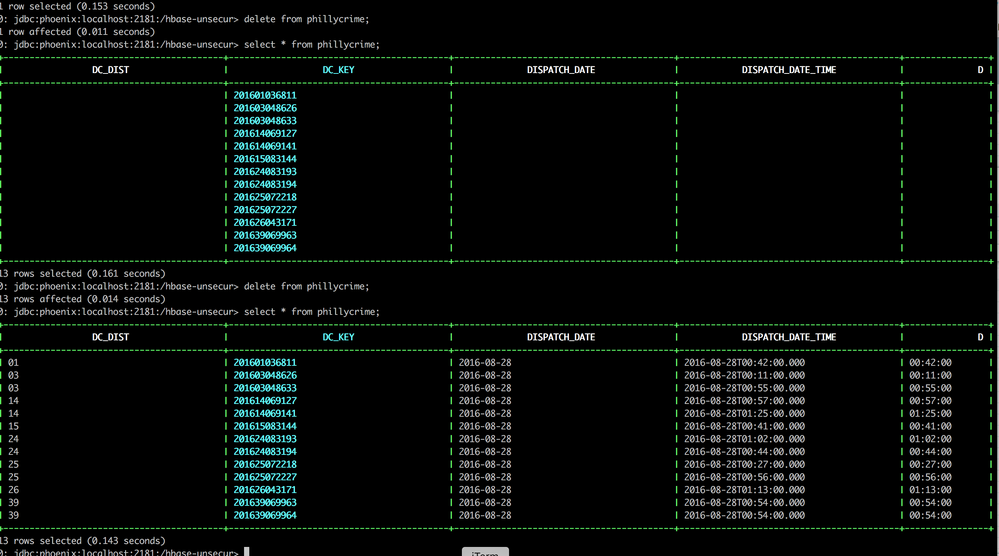Image resolution: width=999 pixels, height=556 pixels.
Task: Place cursor at the last empty command prompt
Action: [246, 553]
